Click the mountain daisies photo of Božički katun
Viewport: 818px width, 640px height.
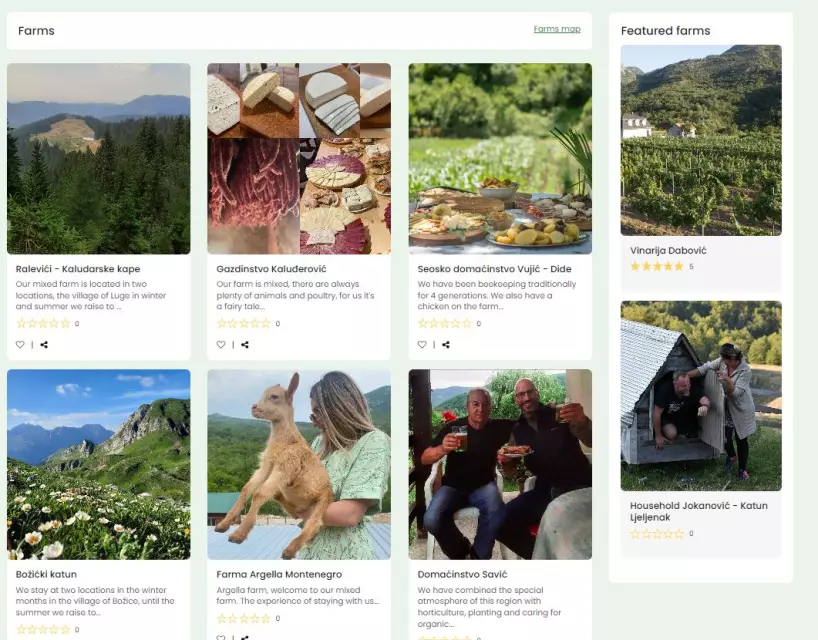98,464
